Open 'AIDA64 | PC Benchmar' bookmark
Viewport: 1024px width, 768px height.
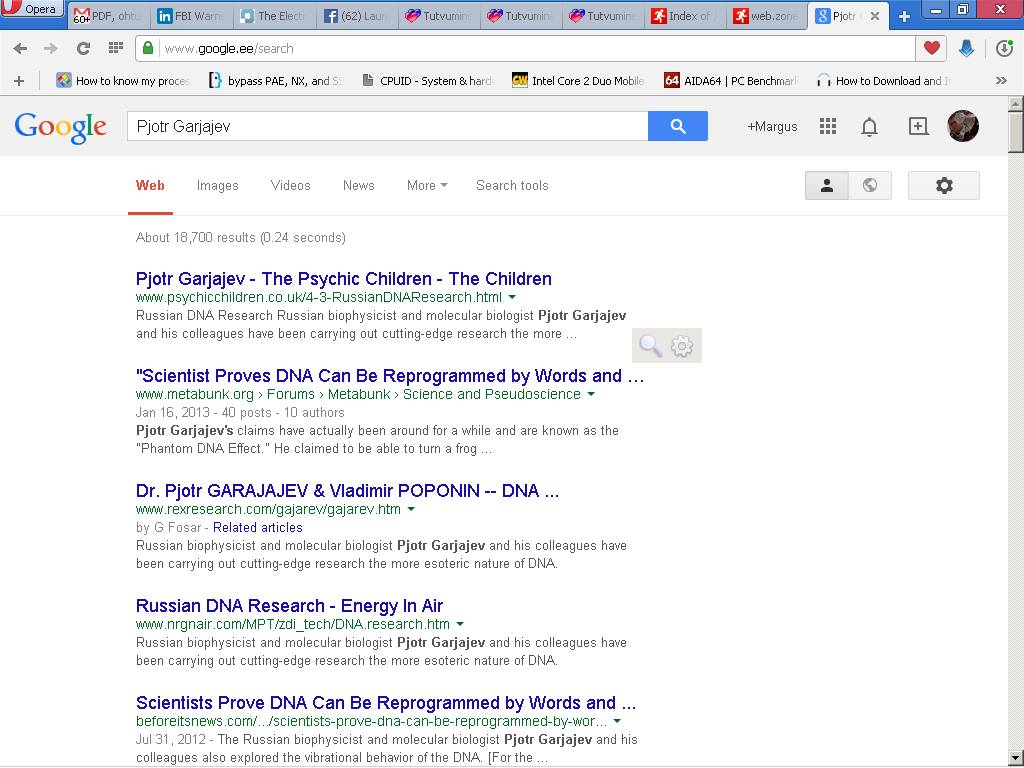click(x=730, y=81)
